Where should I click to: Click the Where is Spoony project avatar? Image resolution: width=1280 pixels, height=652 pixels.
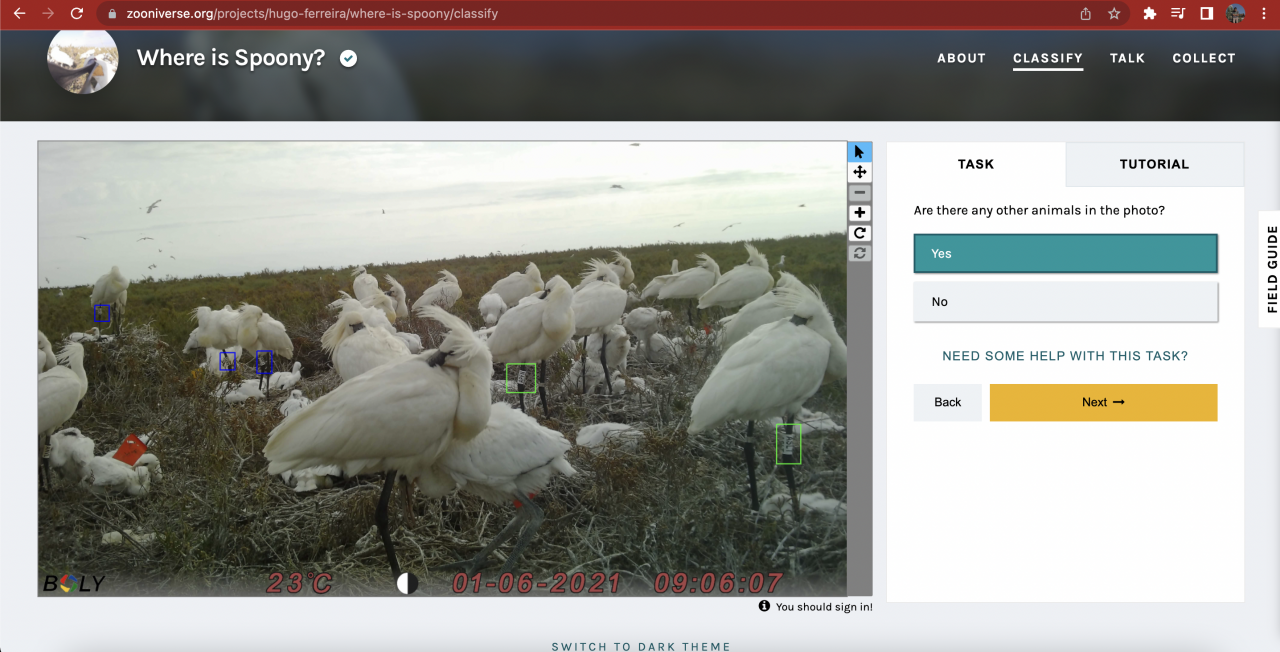pyautogui.click(x=83, y=59)
